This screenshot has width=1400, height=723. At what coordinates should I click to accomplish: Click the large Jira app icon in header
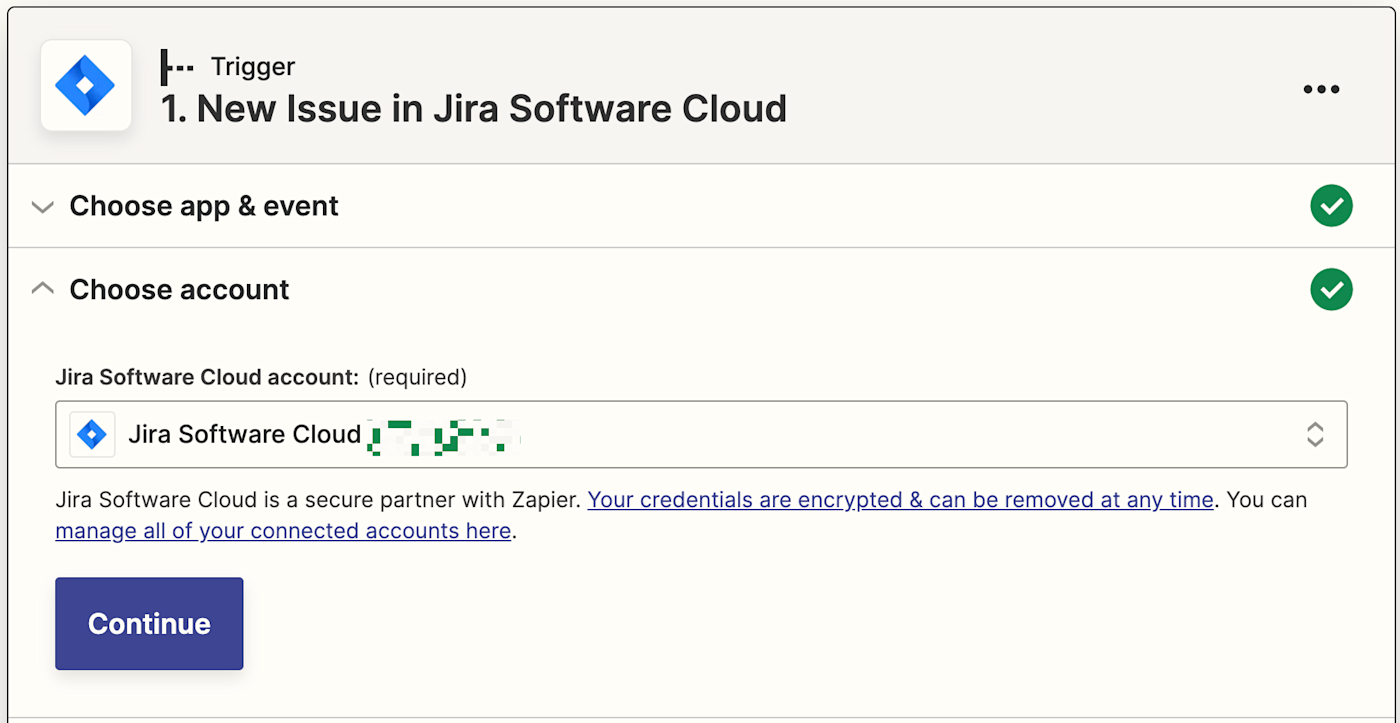point(86,86)
